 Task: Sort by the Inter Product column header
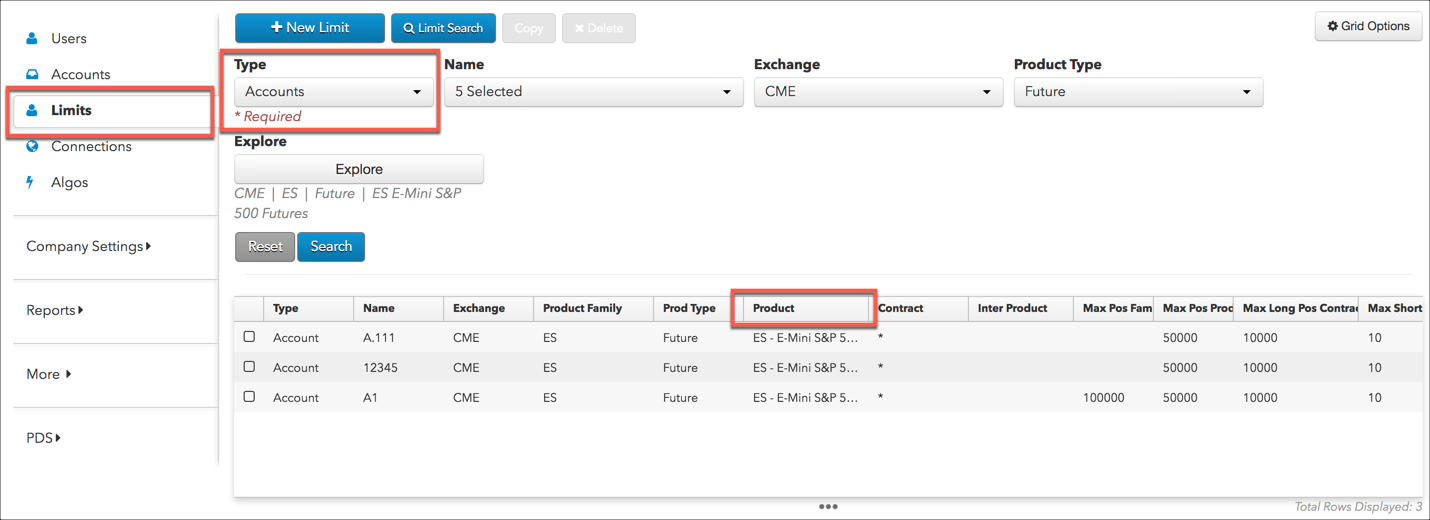(x=1020, y=308)
